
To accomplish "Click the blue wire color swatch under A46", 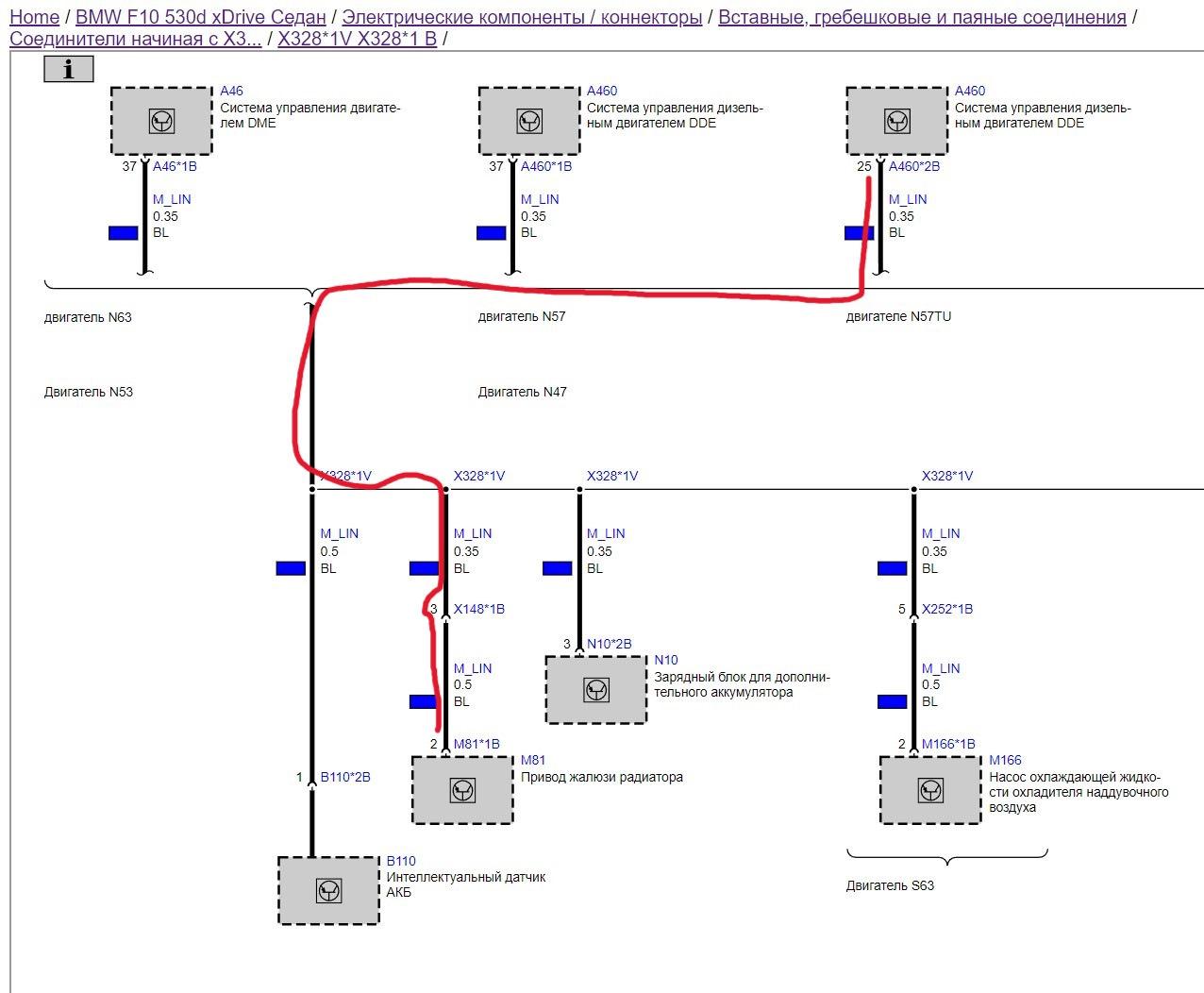I will click(x=124, y=233).
